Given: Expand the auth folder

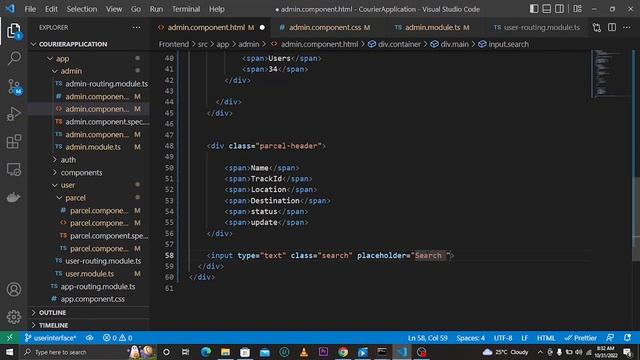Looking at the screenshot, I should tap(89, 160).
